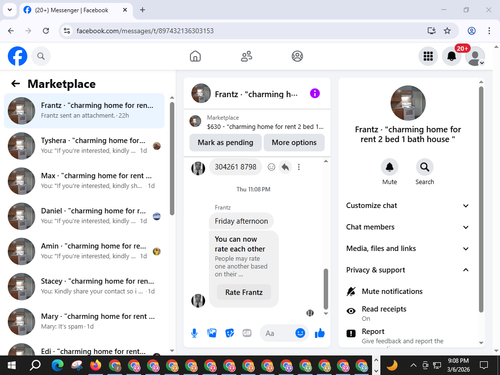This screenshot has height=375, width=500.
Task: Open the Tyshera conversation
Action: coord(84,146)
